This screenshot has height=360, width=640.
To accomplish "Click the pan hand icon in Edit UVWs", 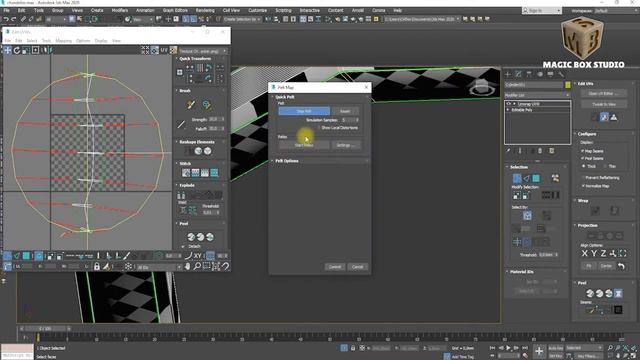I will (x=187, y=267).
